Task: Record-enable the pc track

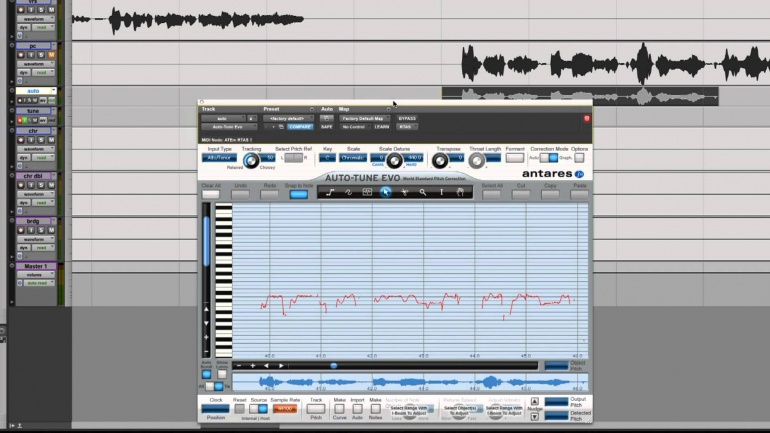Action: click(x=21, y=55)
